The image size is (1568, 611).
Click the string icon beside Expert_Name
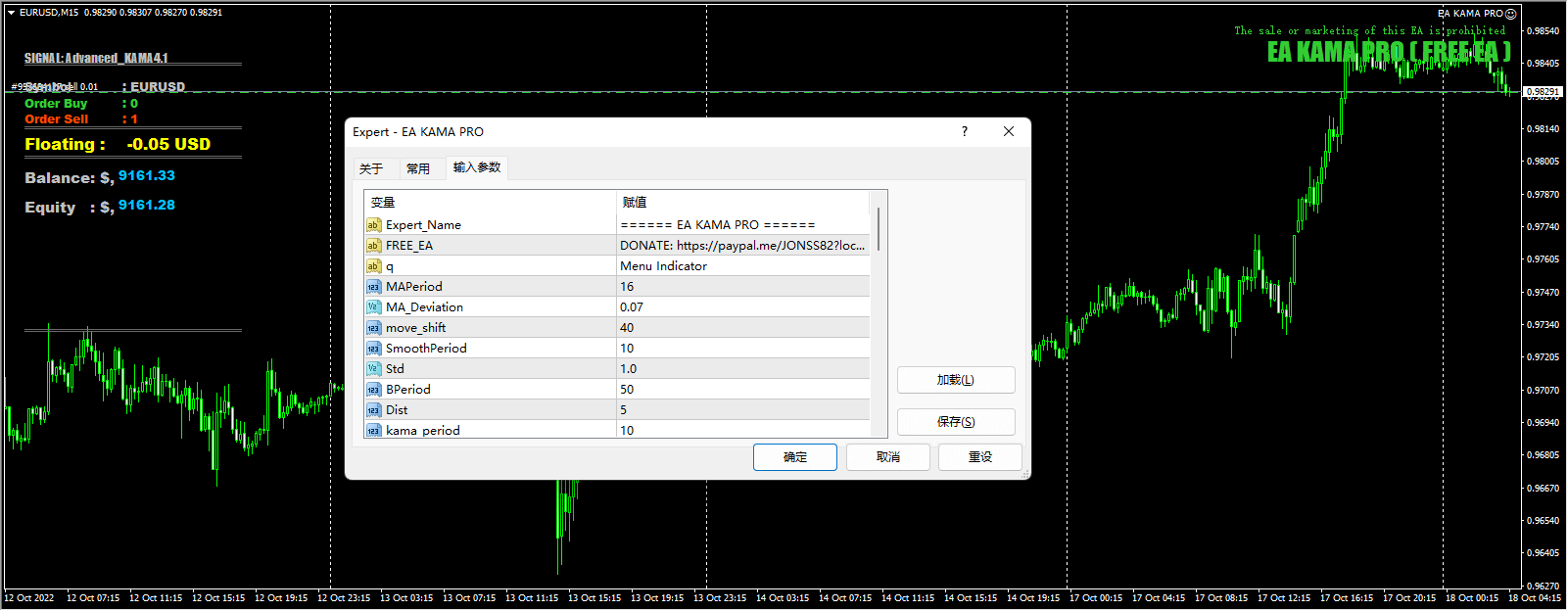point(373,225)
